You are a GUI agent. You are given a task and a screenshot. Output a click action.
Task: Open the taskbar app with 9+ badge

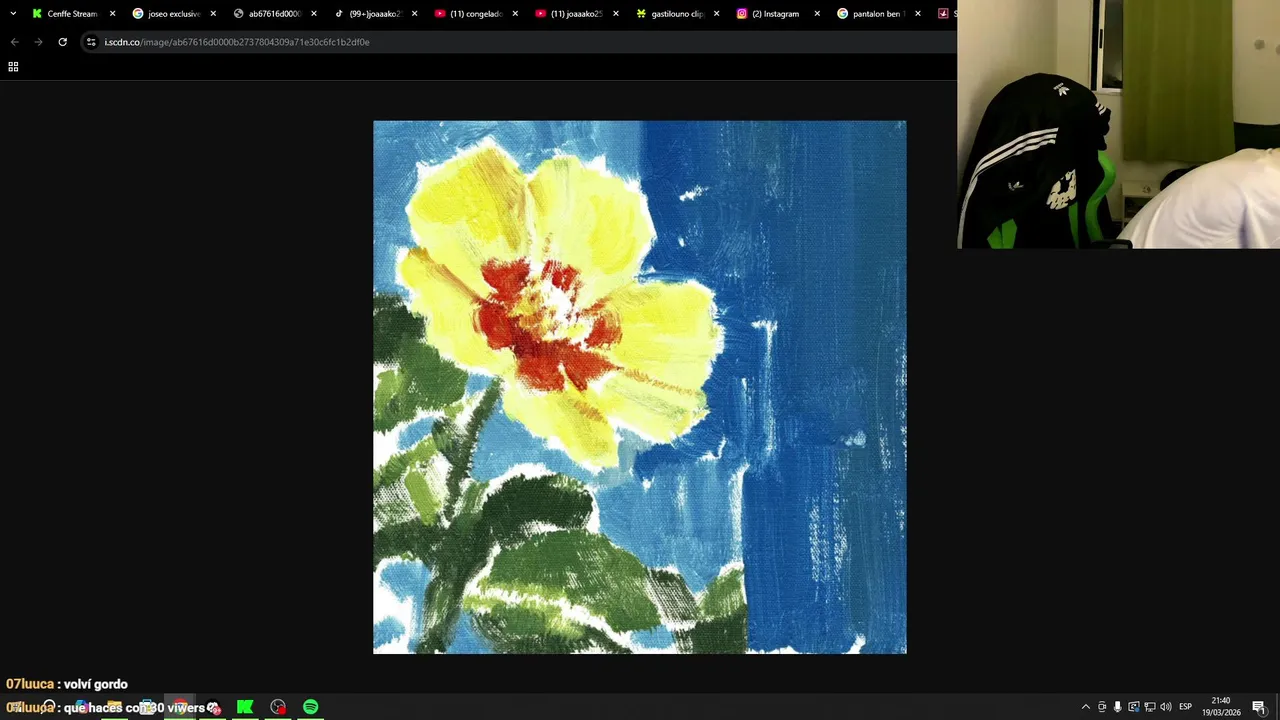(213, 707)
